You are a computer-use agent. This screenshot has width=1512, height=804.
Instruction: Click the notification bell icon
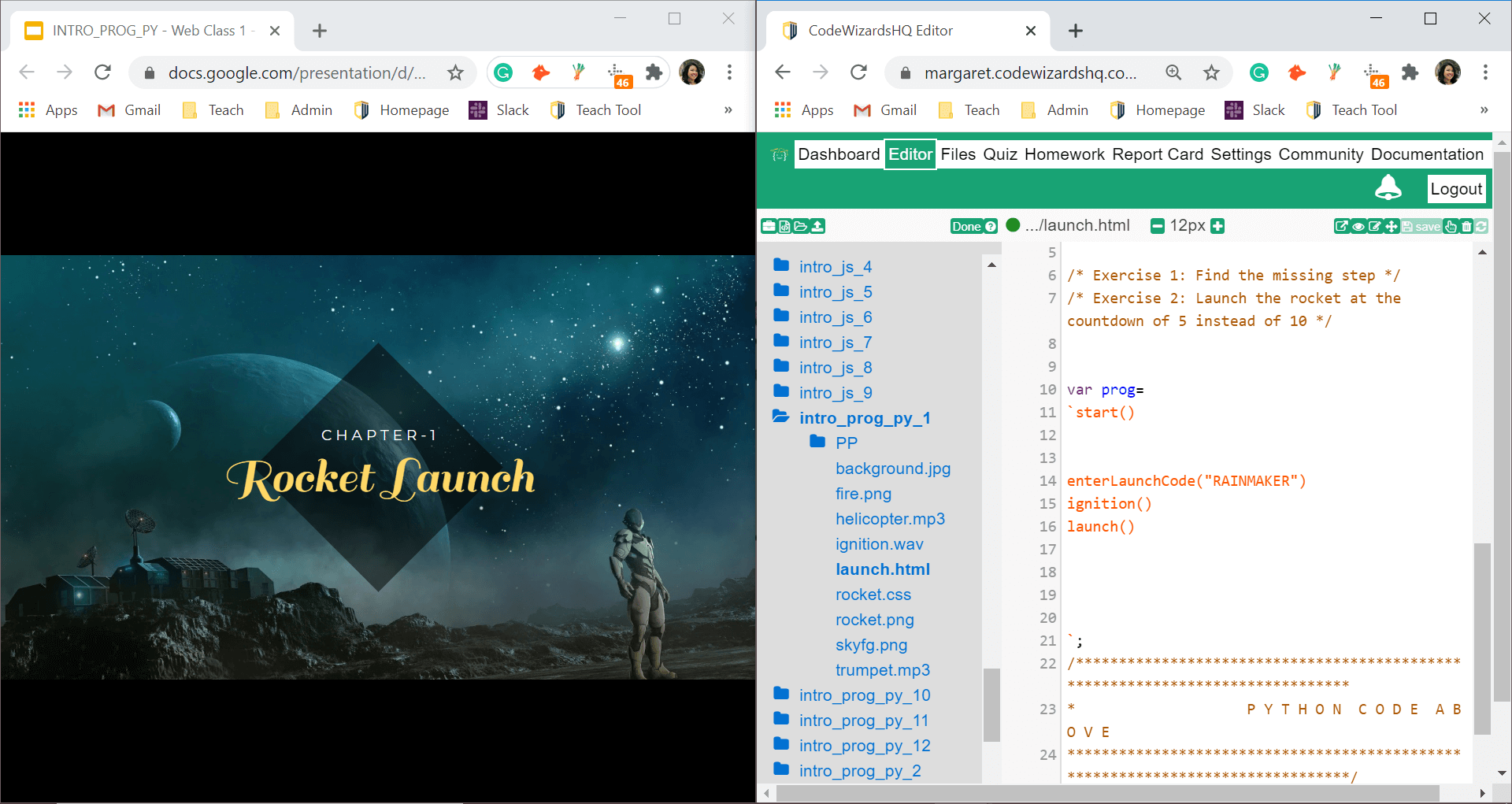(x=1388, y=188)
